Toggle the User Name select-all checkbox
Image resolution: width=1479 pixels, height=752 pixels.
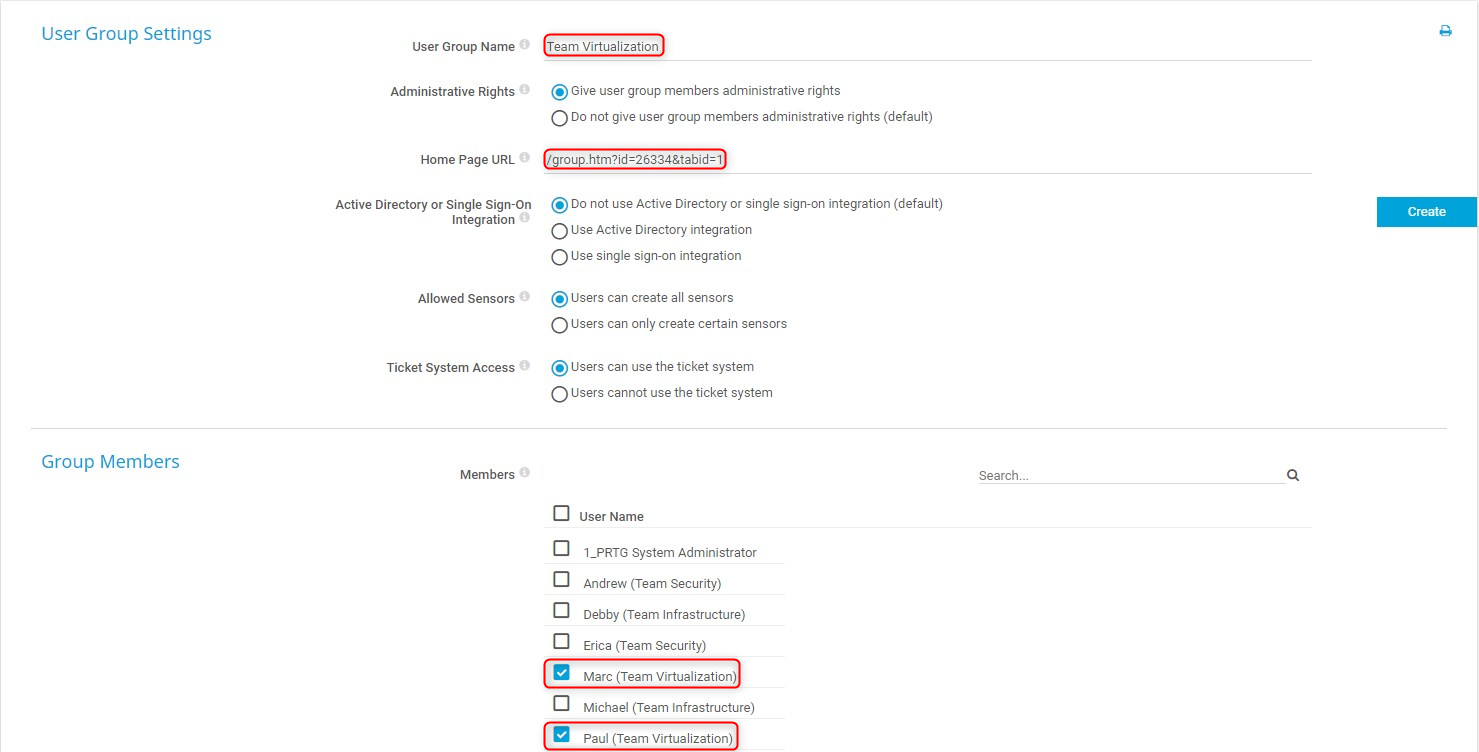(562, 514)
